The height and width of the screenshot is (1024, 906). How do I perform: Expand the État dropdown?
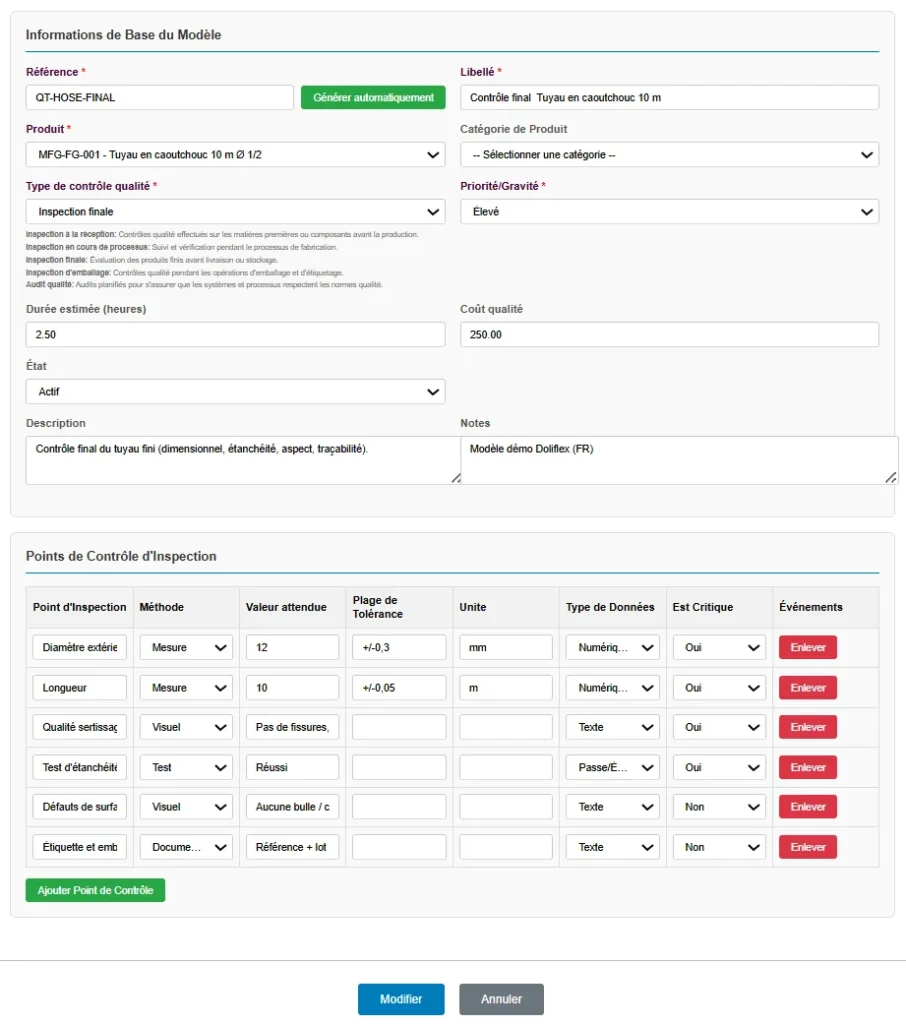[235, 391]
